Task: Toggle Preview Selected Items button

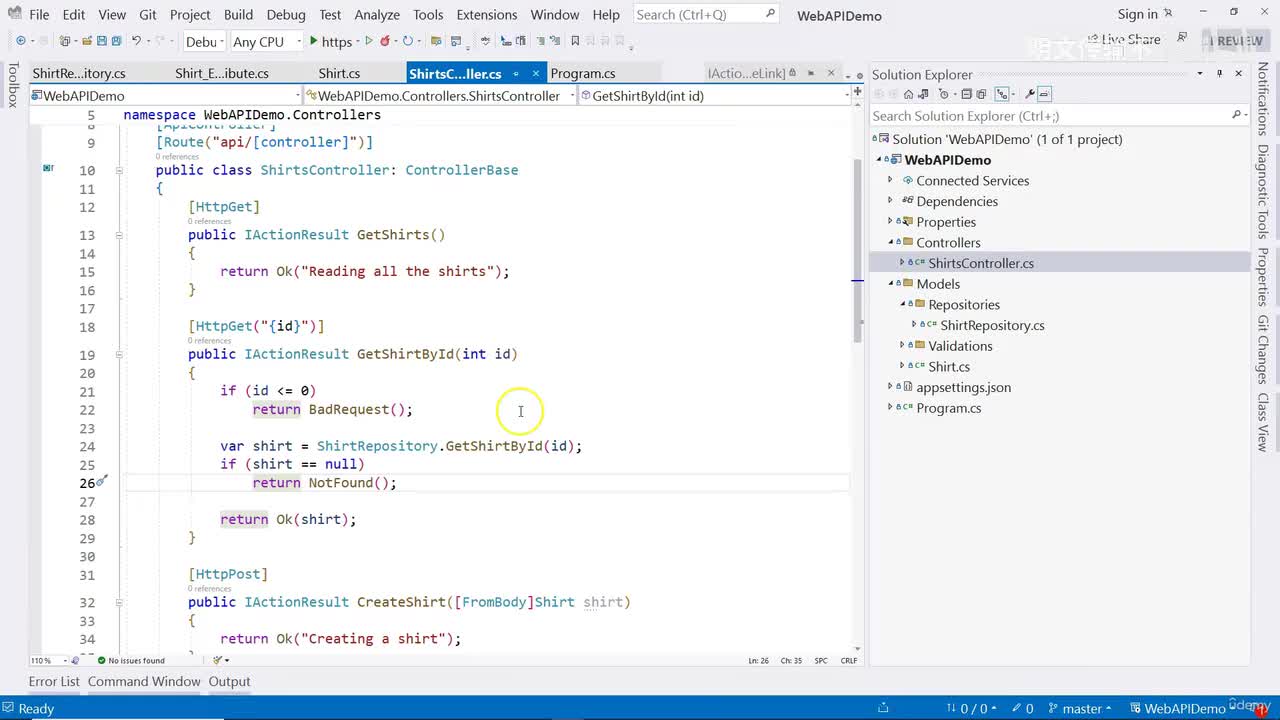Action: (1044, 94)
